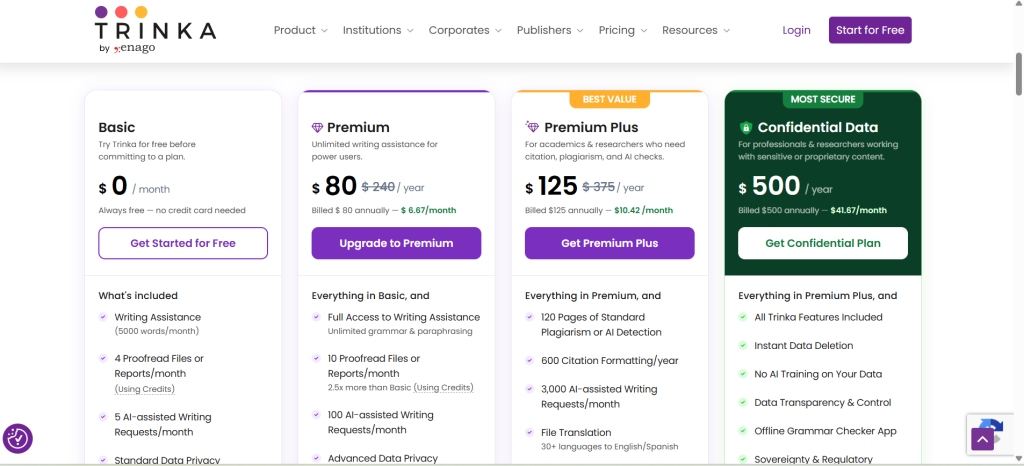Click green checkmark beside All Trinka Features Included

point(743,317)
